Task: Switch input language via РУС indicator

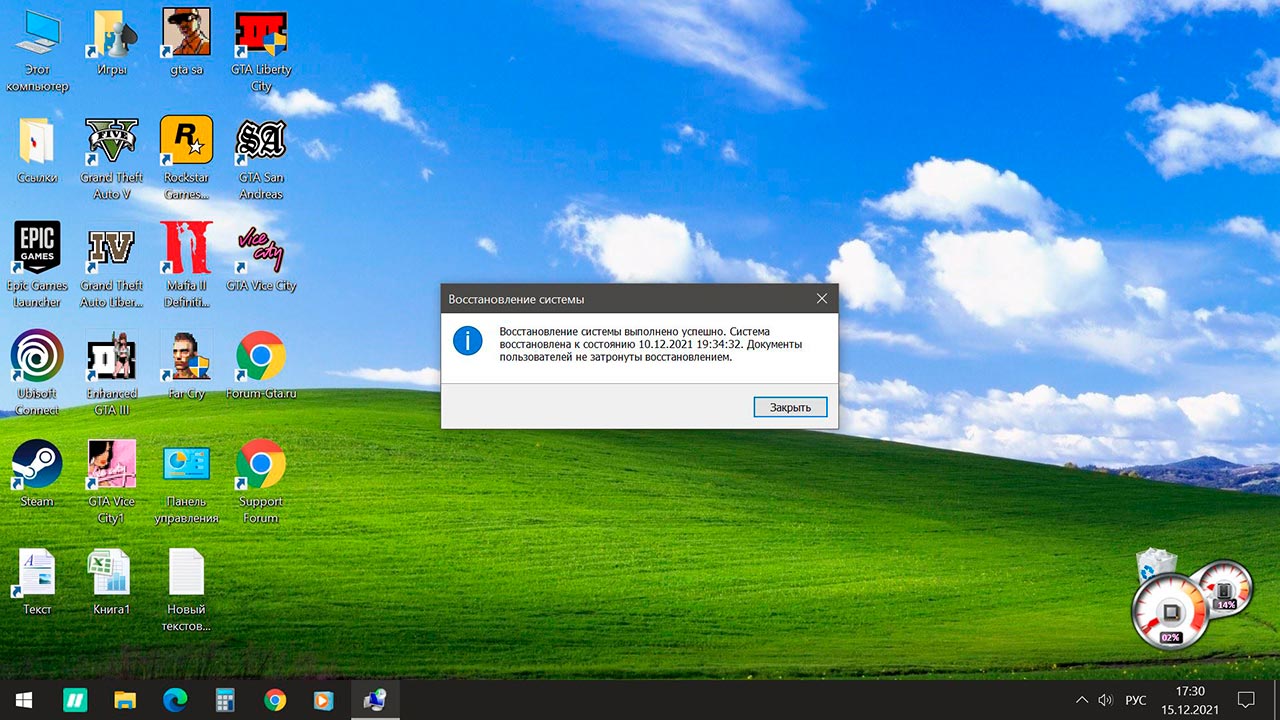Action: (1136, 700)
